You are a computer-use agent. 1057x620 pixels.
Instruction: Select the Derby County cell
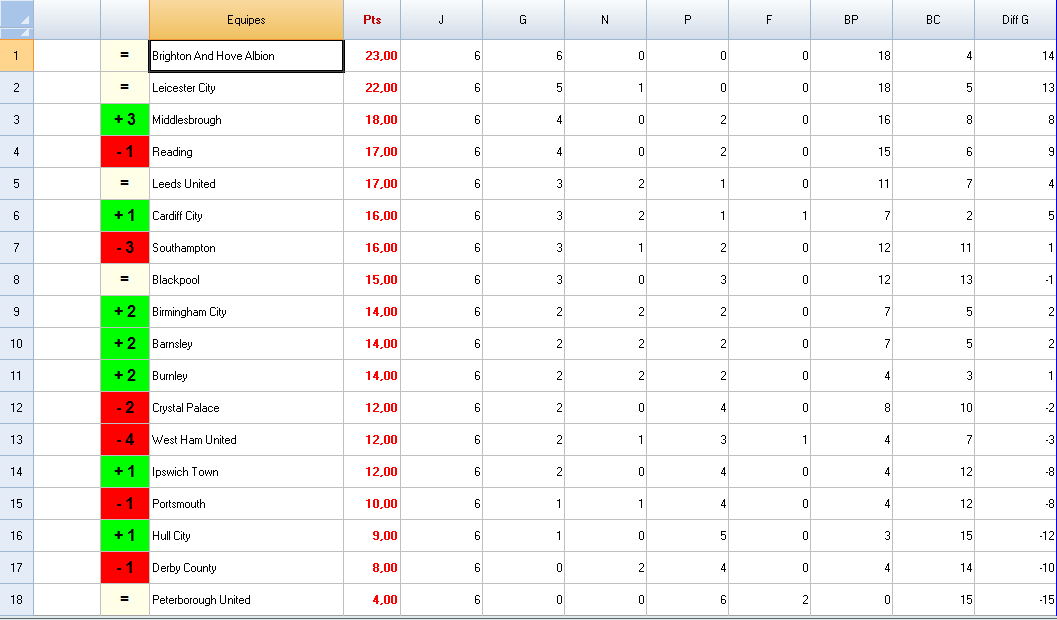[x=246, y=568]
